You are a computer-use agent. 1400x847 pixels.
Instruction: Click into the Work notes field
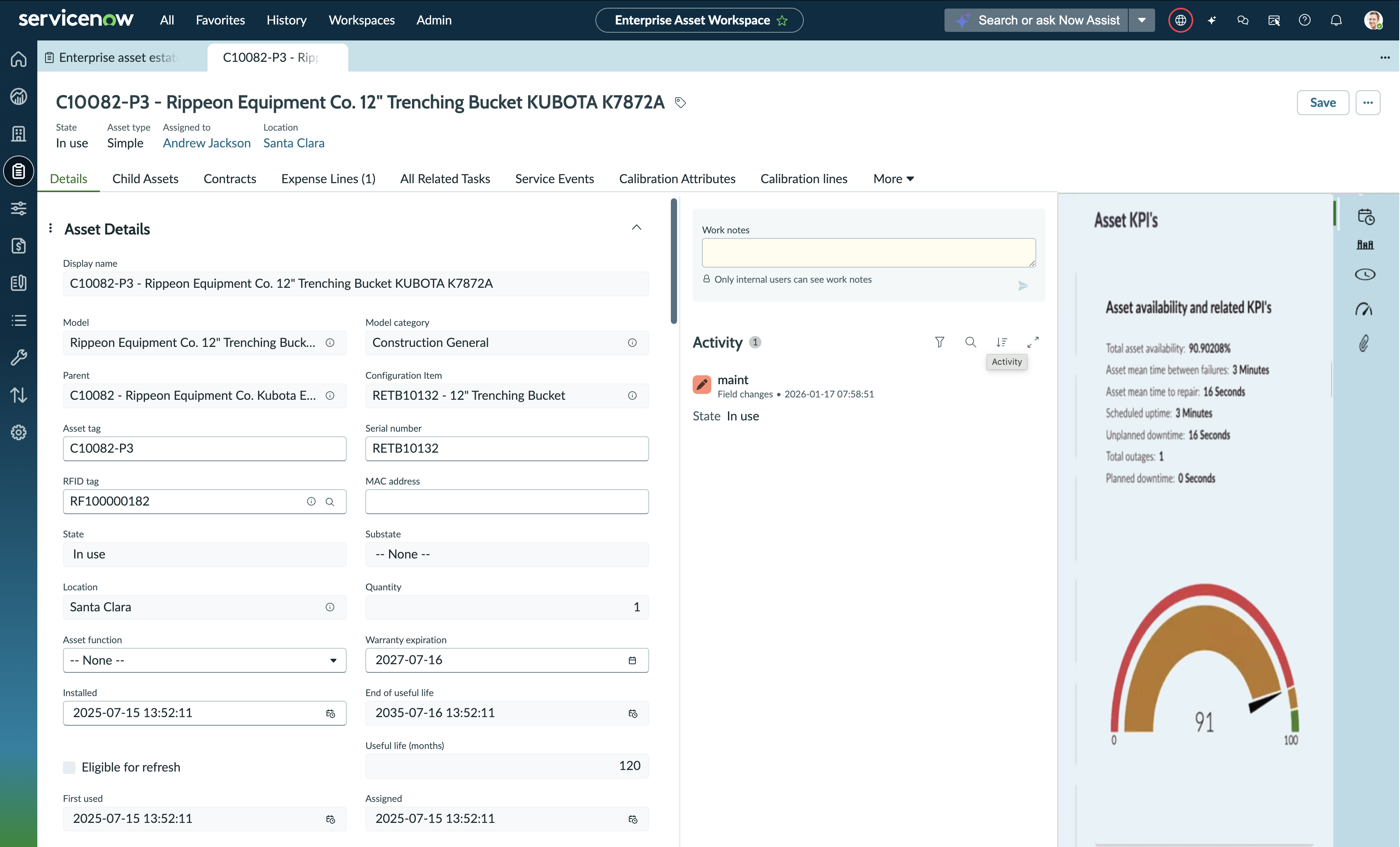pyautogui.click(x=869, y=252)
